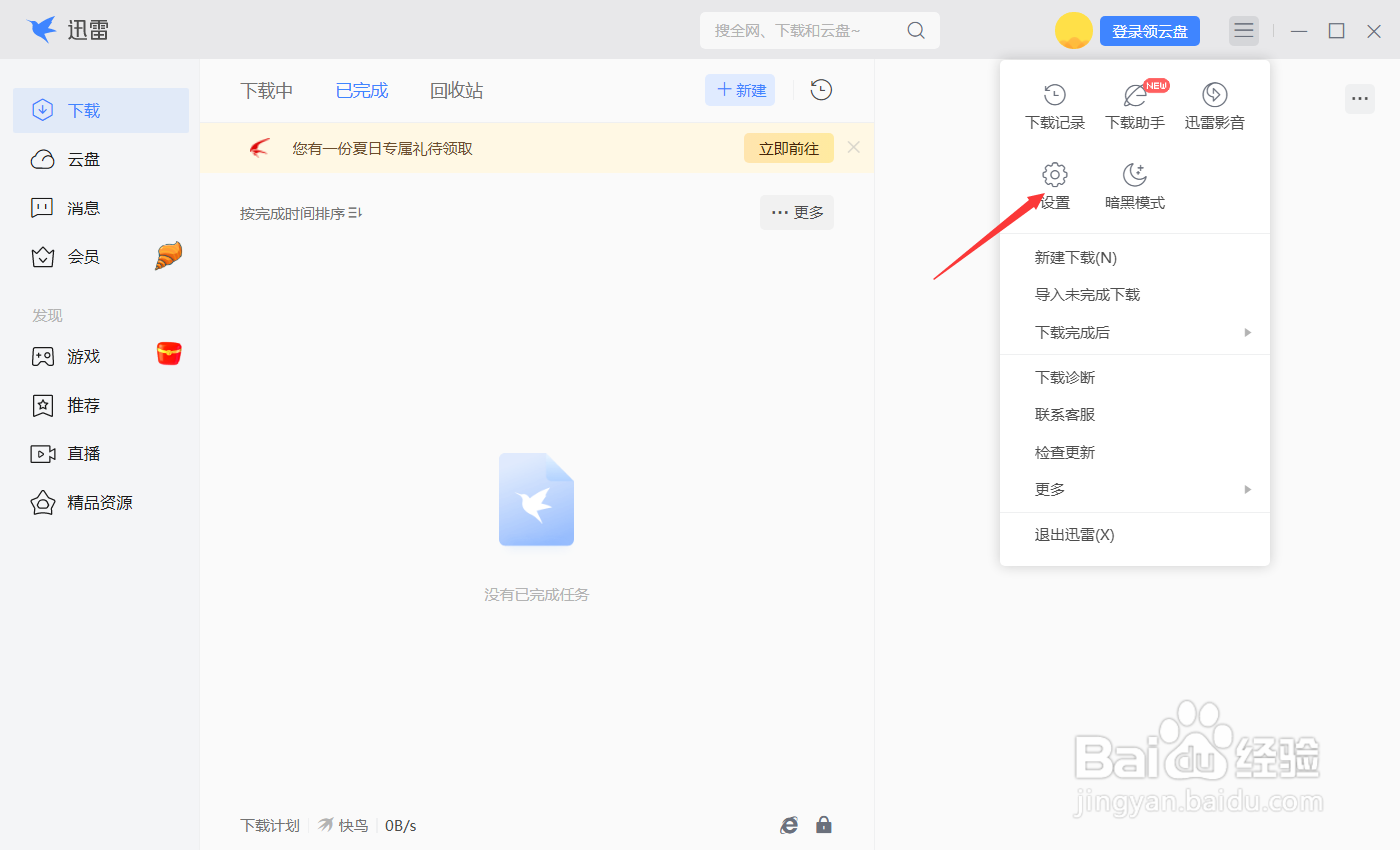Viewport: 1400px width, 850px height.
Task: Click the yellow user avatar
Action: coord(1074,31)
